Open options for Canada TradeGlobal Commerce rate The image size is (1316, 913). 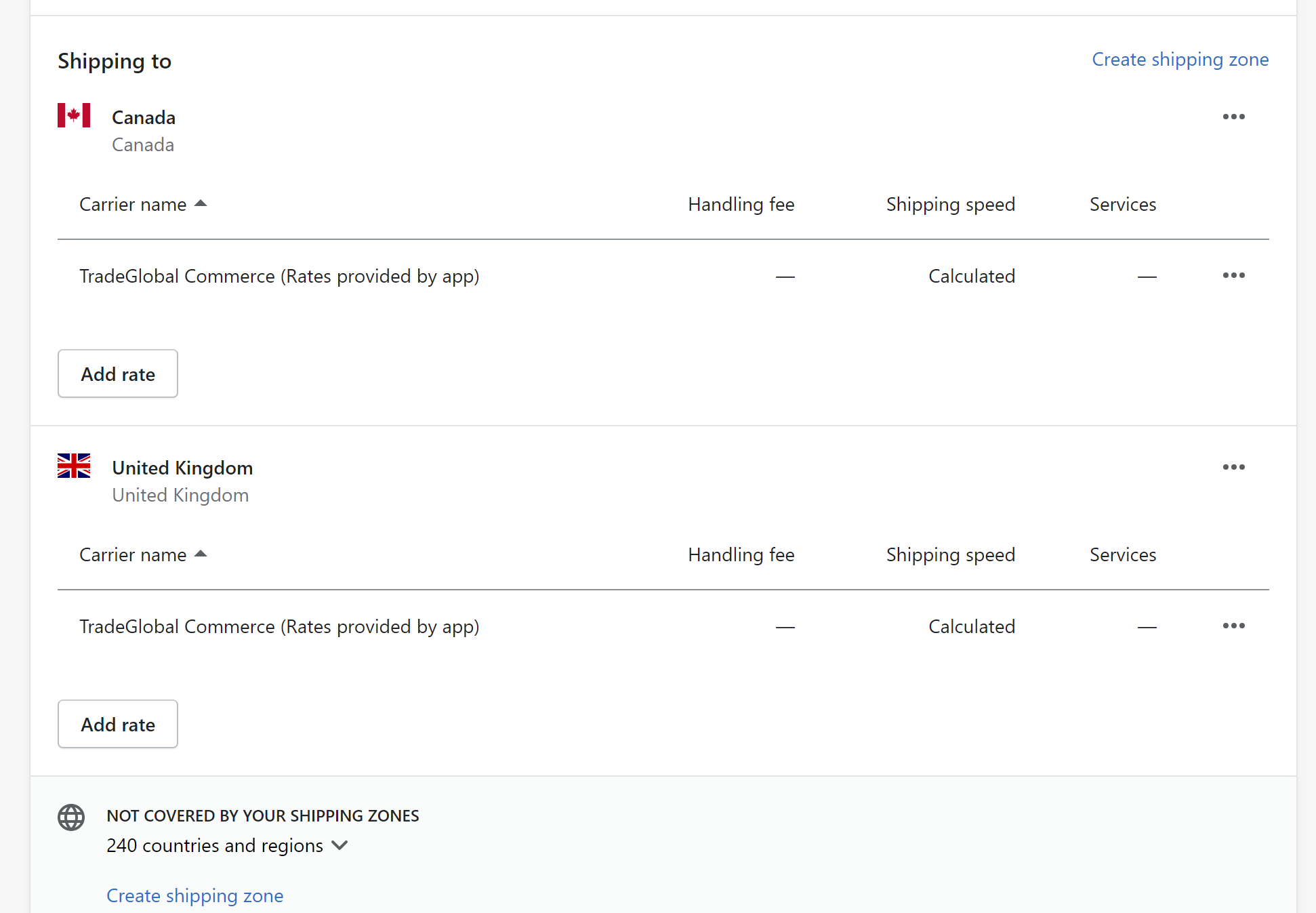1233,275
